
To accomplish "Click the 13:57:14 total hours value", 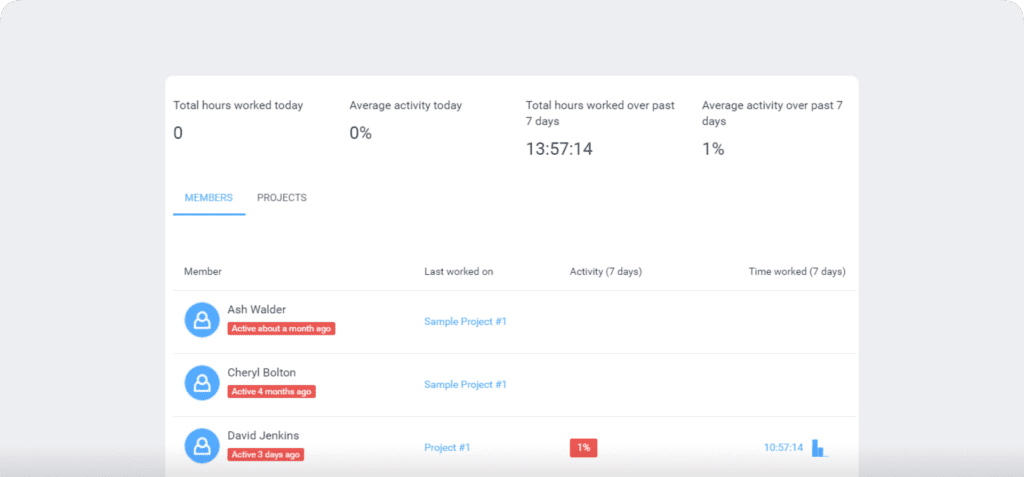I will click(x=559, y=149).
